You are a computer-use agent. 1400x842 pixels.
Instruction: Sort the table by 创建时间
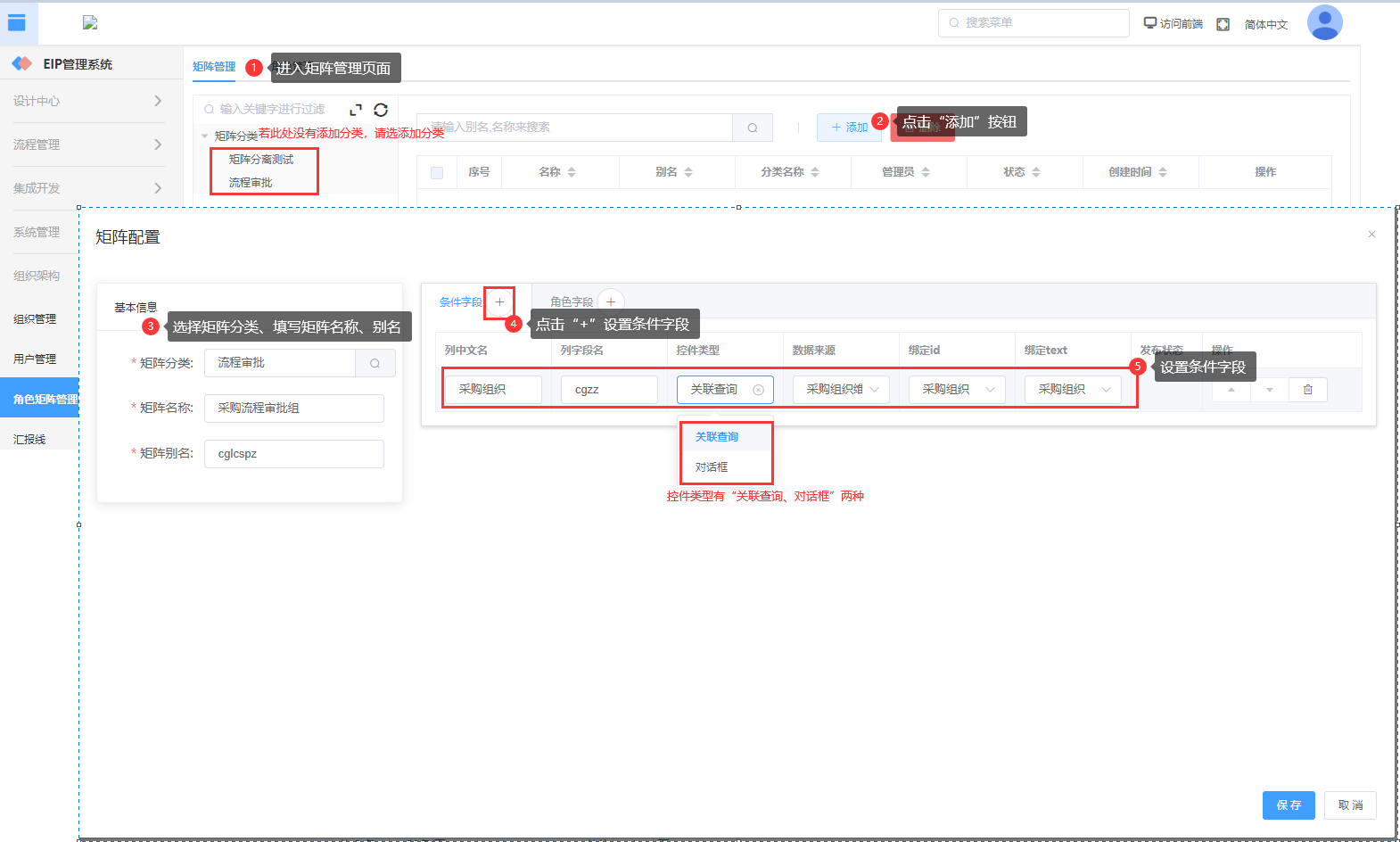point(1163,172)
